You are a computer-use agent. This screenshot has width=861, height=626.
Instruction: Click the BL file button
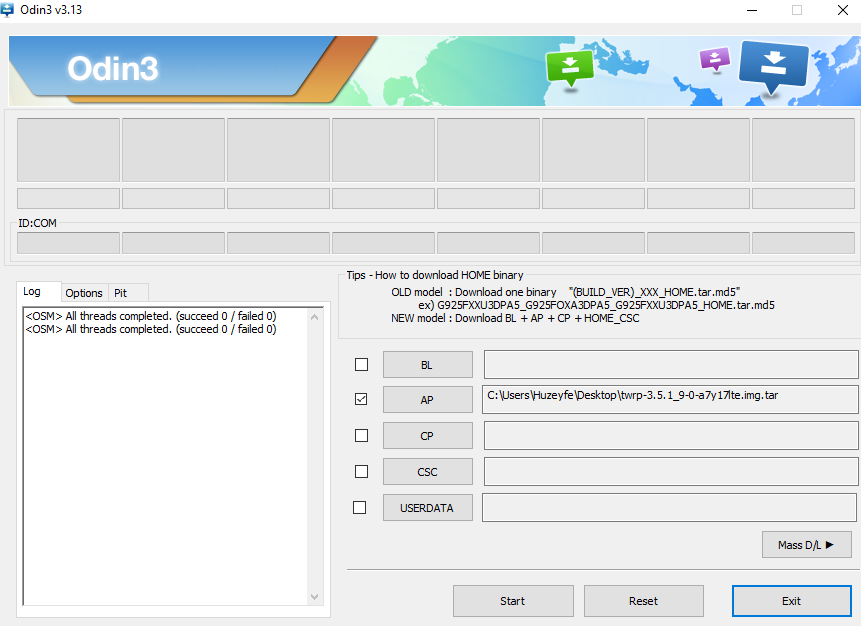coord(427,365)
